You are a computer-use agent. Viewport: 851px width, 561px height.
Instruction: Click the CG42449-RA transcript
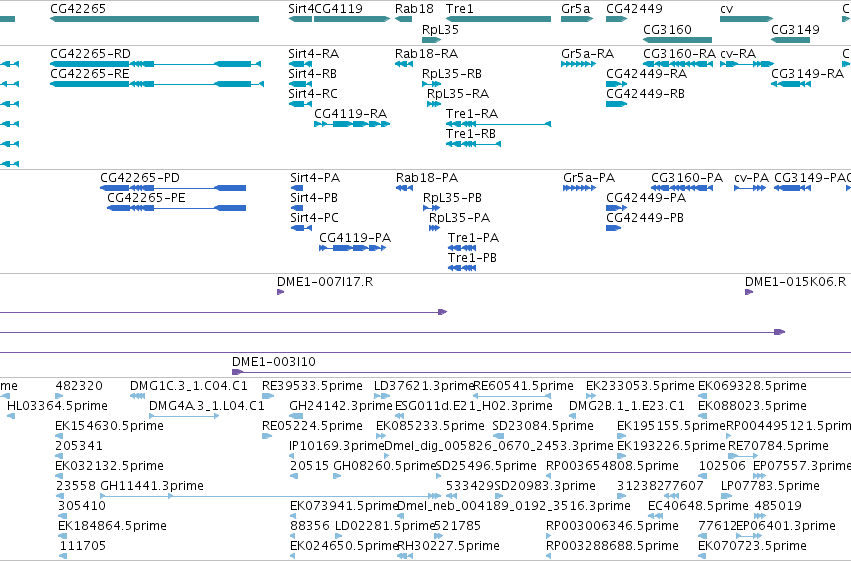[617, 84]
